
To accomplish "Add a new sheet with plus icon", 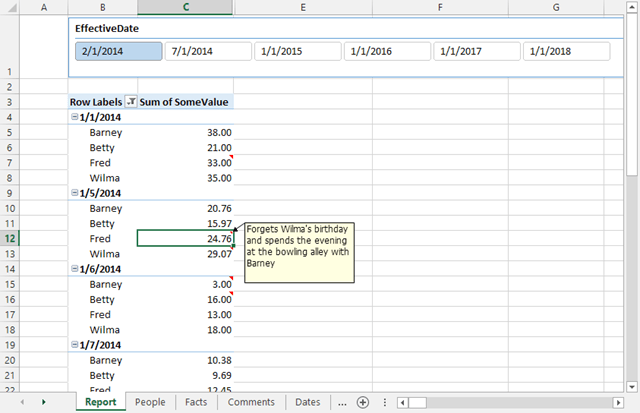I will tap(363, 402).
